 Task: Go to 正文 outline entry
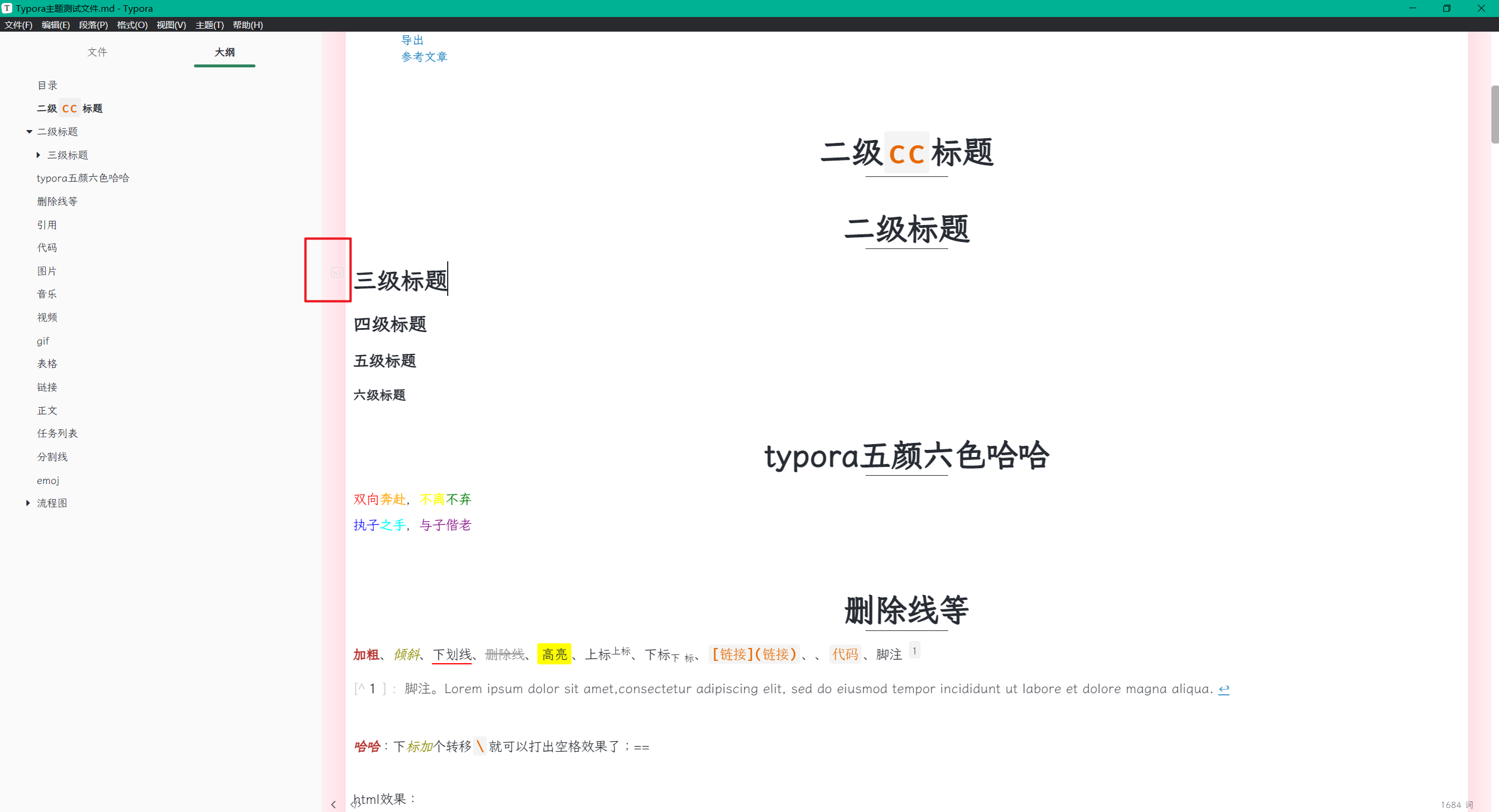point(47,411)
